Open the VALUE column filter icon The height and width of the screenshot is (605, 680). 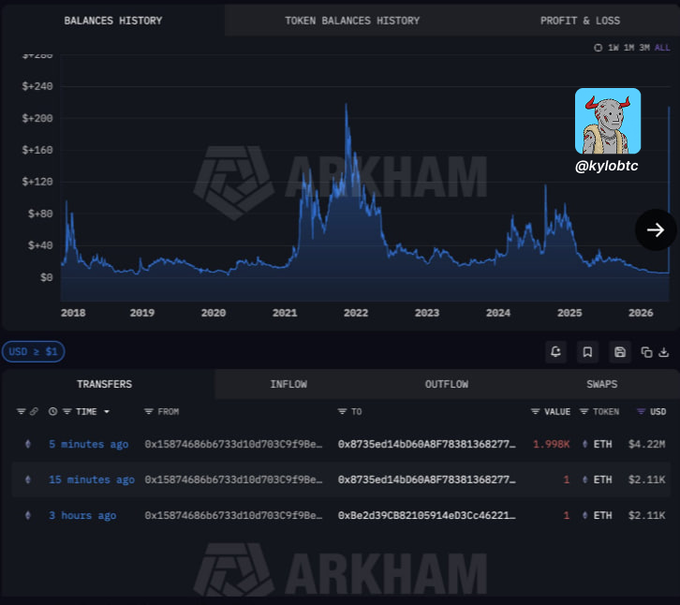click(x=535, y=411)
